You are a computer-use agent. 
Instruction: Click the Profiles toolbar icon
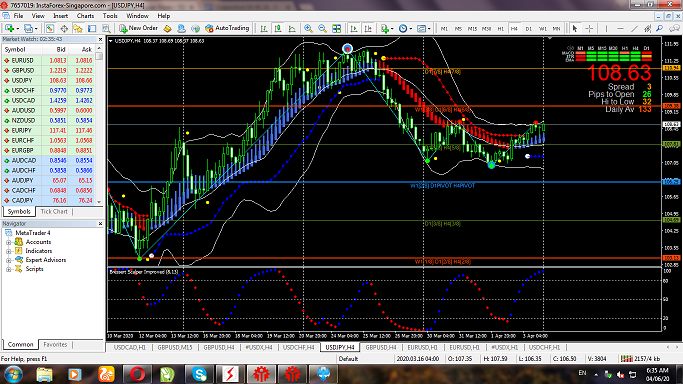point(28,28)
